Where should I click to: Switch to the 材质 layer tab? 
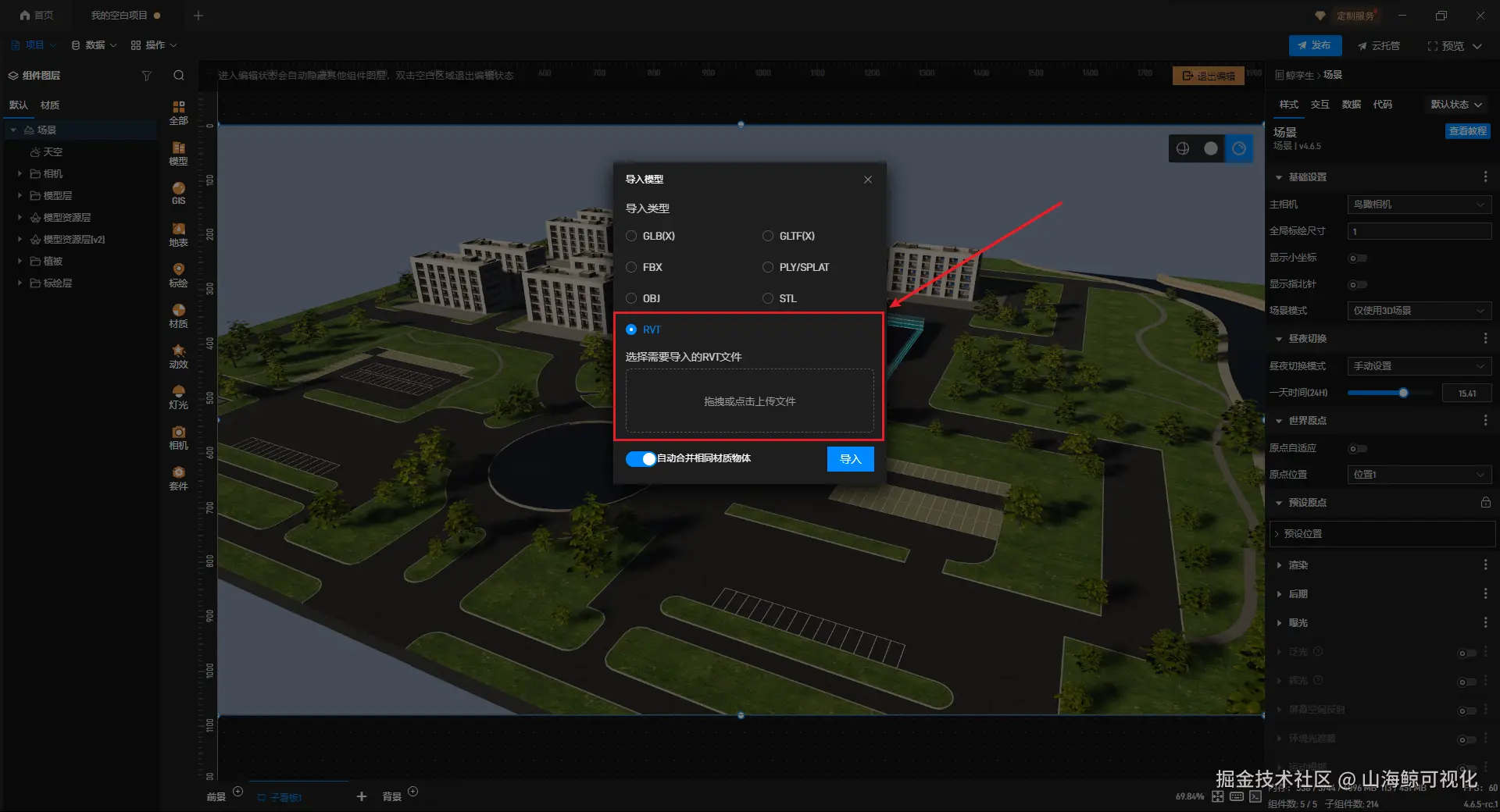(50, 105)
